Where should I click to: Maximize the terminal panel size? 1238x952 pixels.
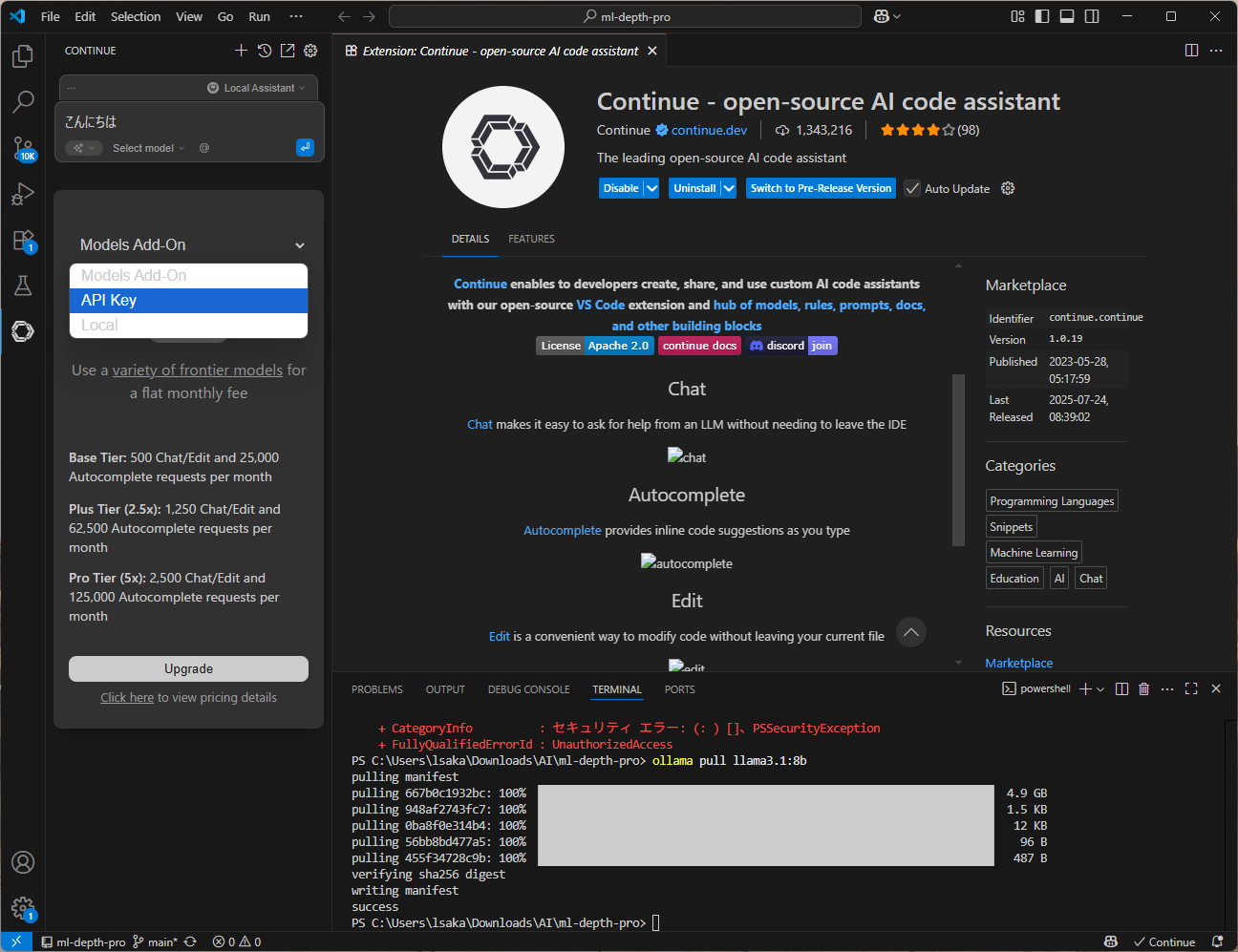(x=1191, y=688)
